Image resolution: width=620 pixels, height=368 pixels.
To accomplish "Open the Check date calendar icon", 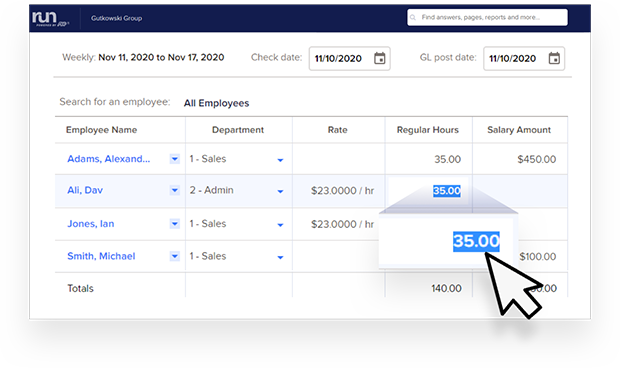I will 380,59.
